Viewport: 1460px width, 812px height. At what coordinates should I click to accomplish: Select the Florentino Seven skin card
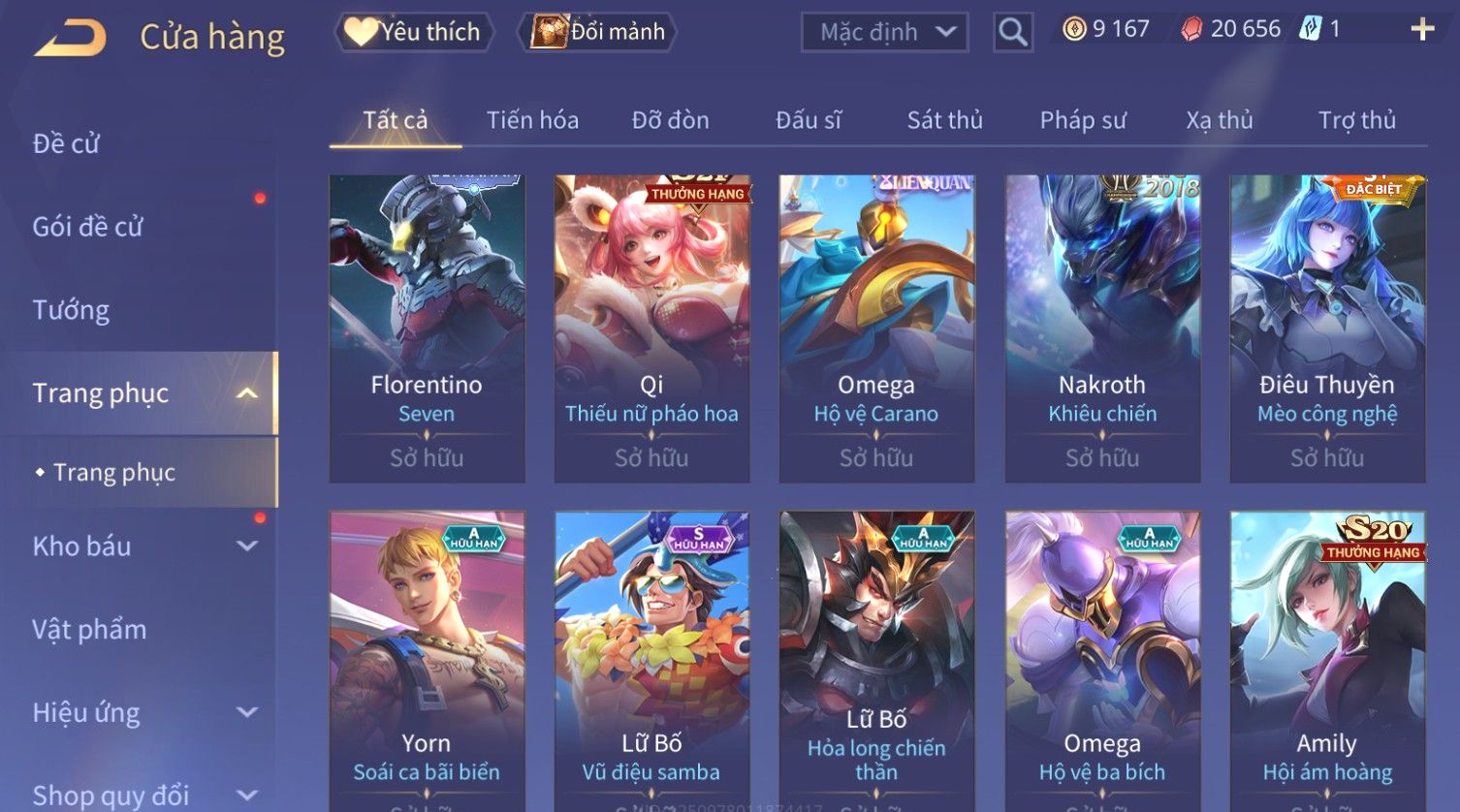tap(427, 328)
